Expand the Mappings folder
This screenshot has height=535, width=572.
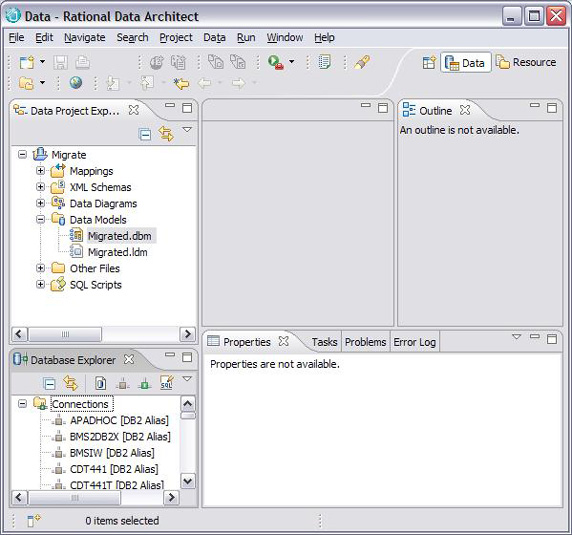click(x=40, y=171)
